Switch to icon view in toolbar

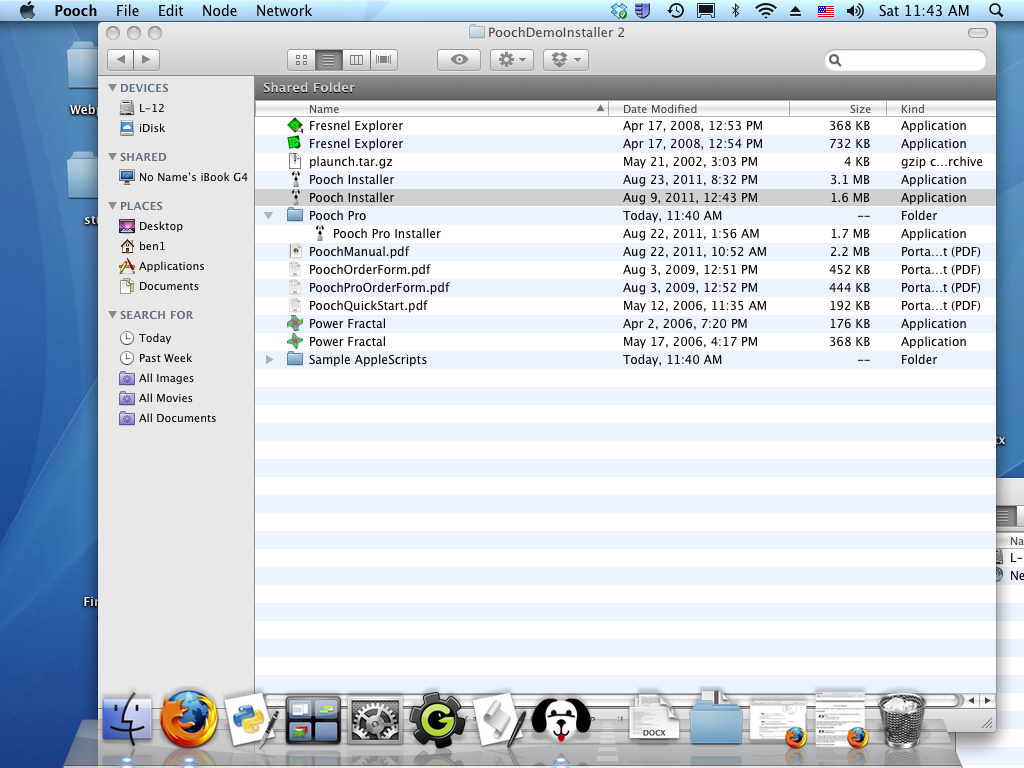click(x=301, y=59)
